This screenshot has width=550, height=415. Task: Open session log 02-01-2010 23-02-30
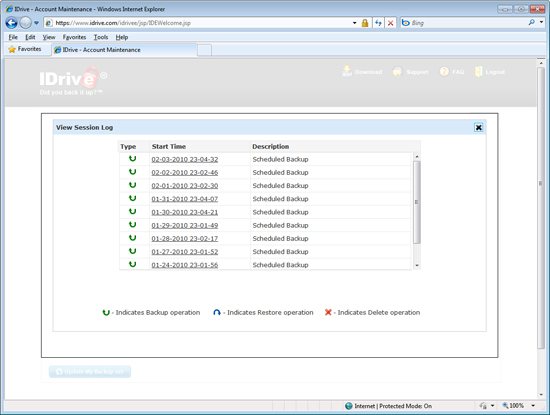[185, 186]
